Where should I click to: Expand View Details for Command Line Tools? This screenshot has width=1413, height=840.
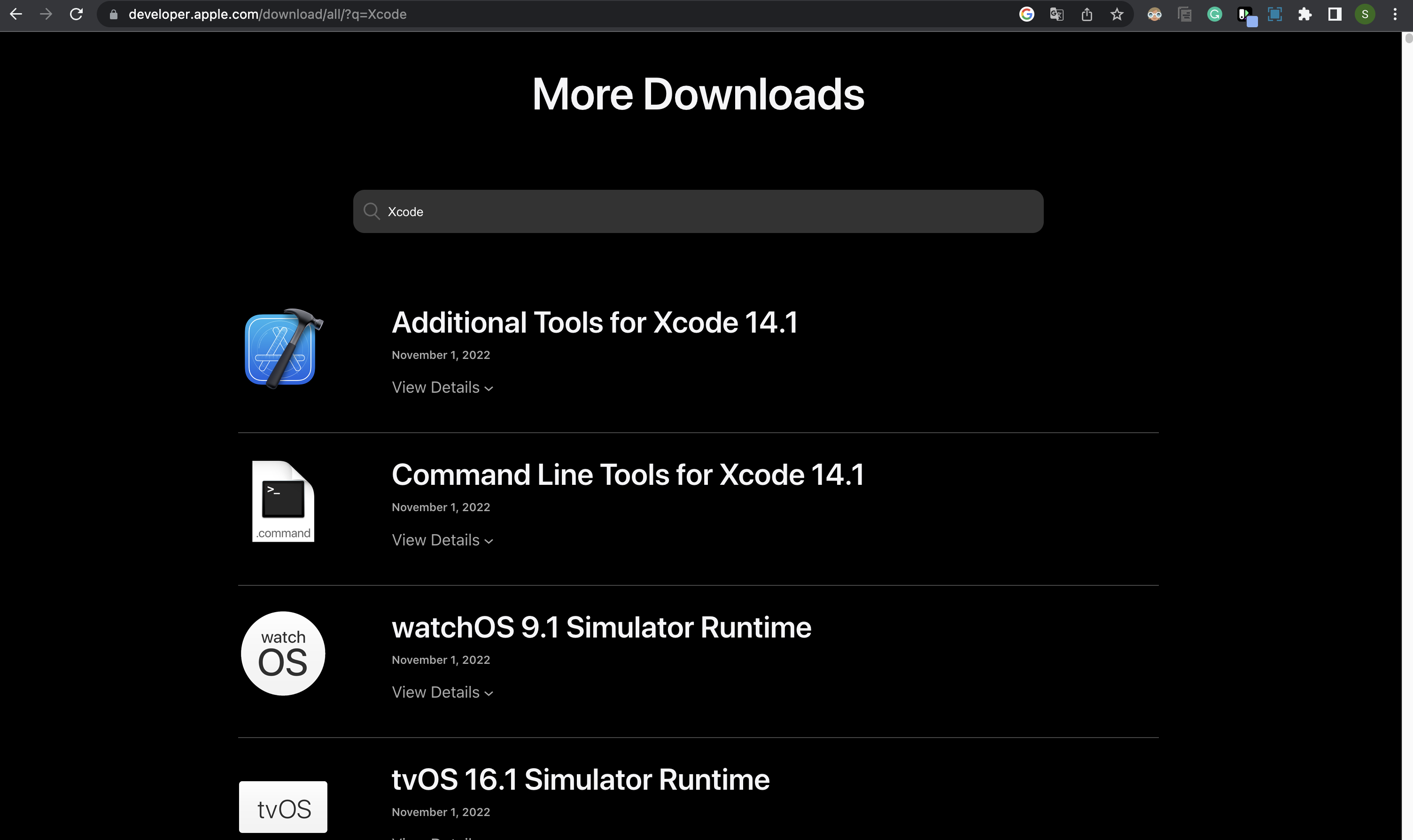[442, 540]
